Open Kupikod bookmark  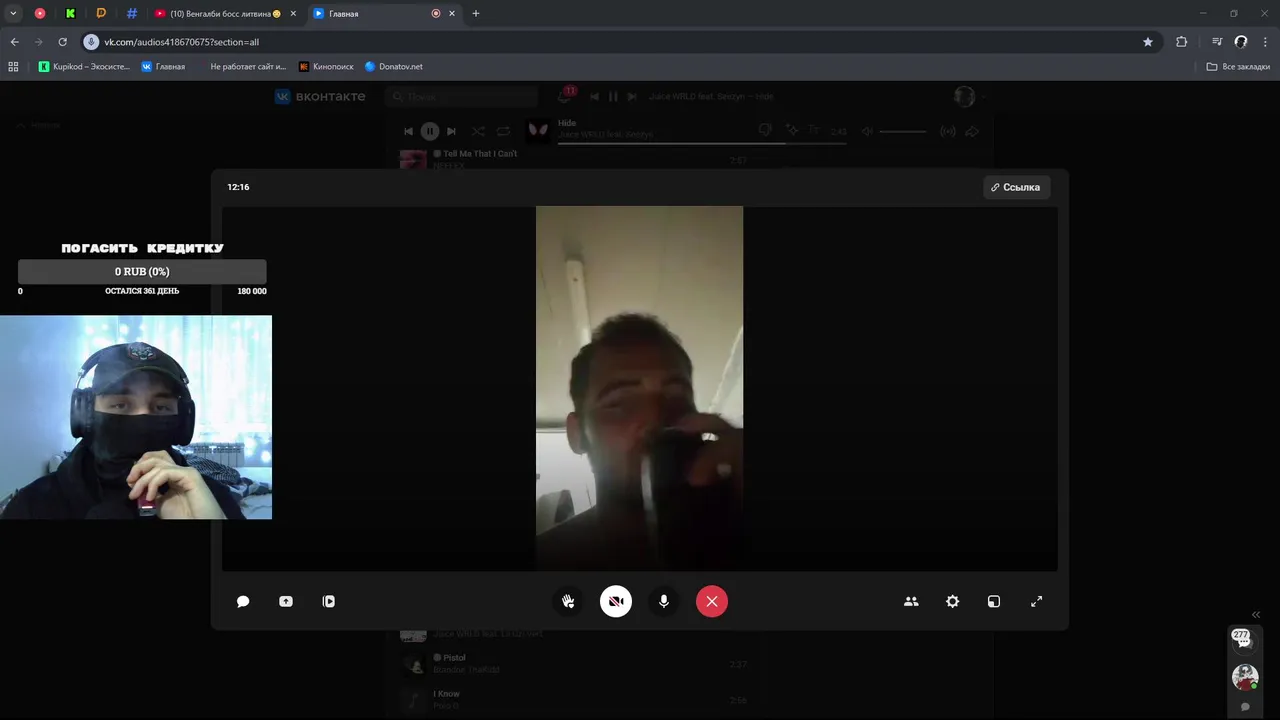[83, 66]
